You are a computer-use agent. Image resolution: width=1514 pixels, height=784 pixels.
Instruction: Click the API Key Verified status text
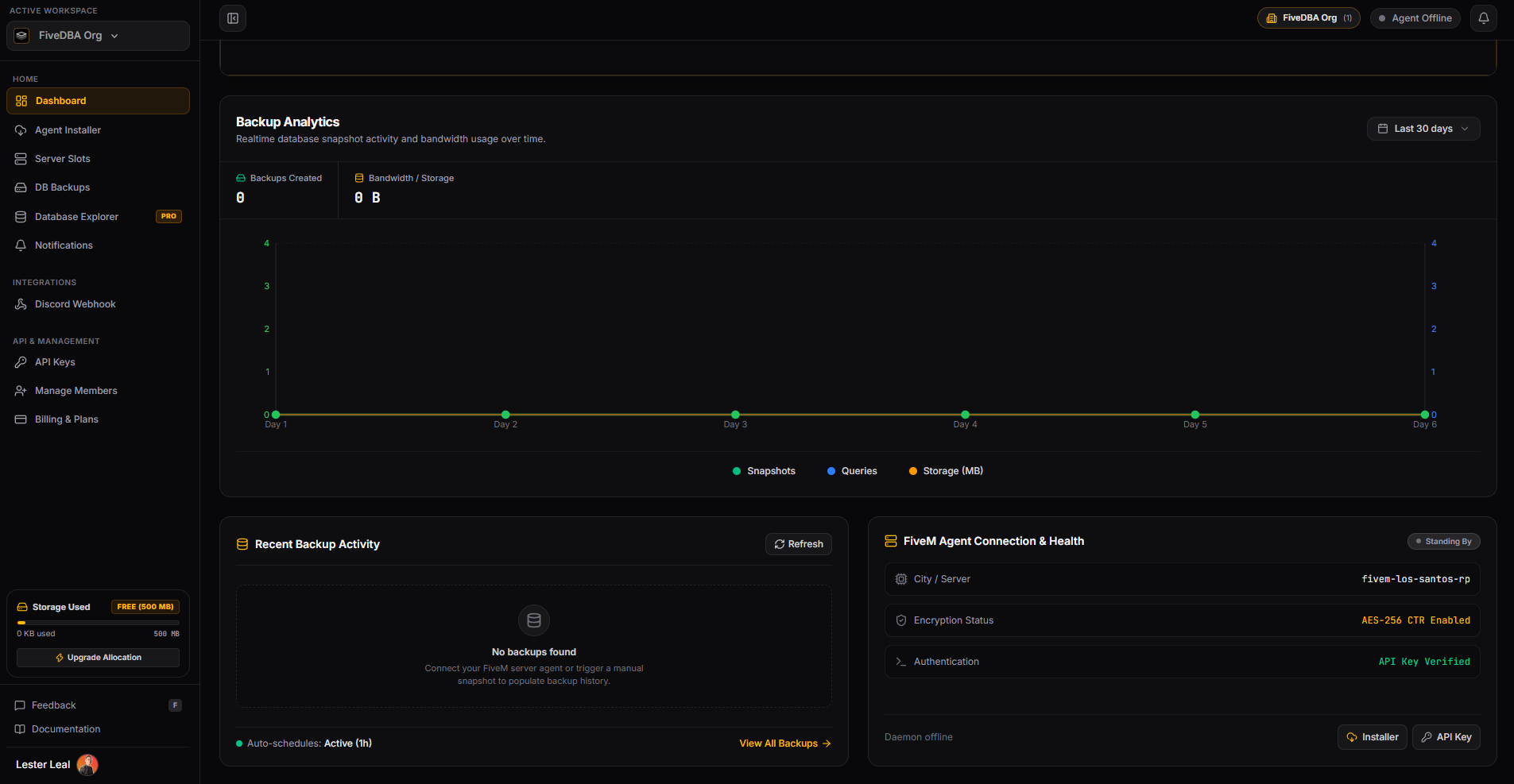pyautogui.click(x=1424, y=662)
